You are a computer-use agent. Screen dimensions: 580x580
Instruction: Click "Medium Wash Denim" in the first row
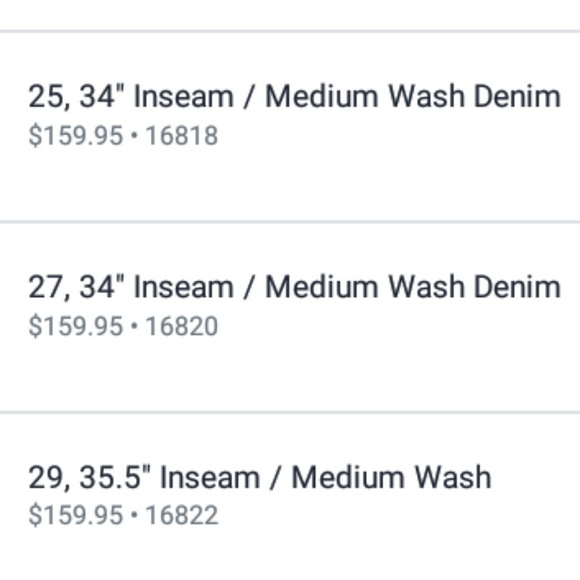point(413,97)
